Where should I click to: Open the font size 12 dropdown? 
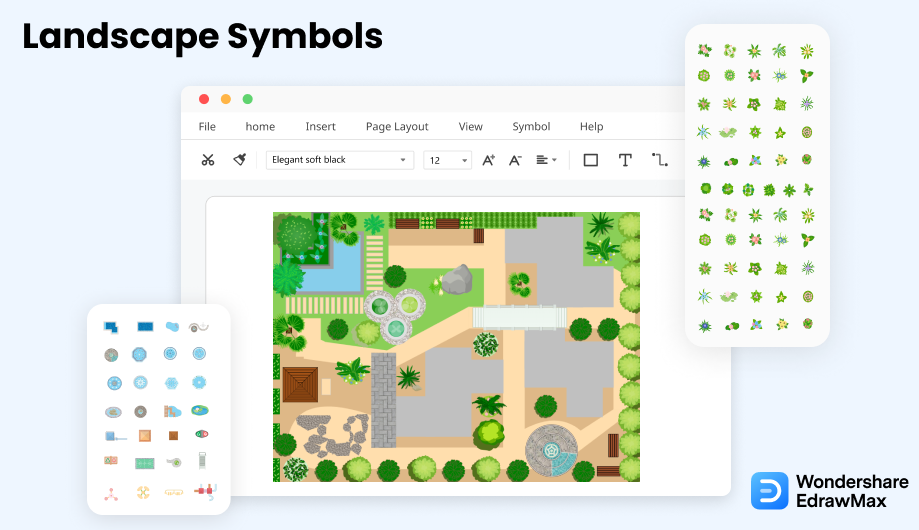(x=448, y=160)
